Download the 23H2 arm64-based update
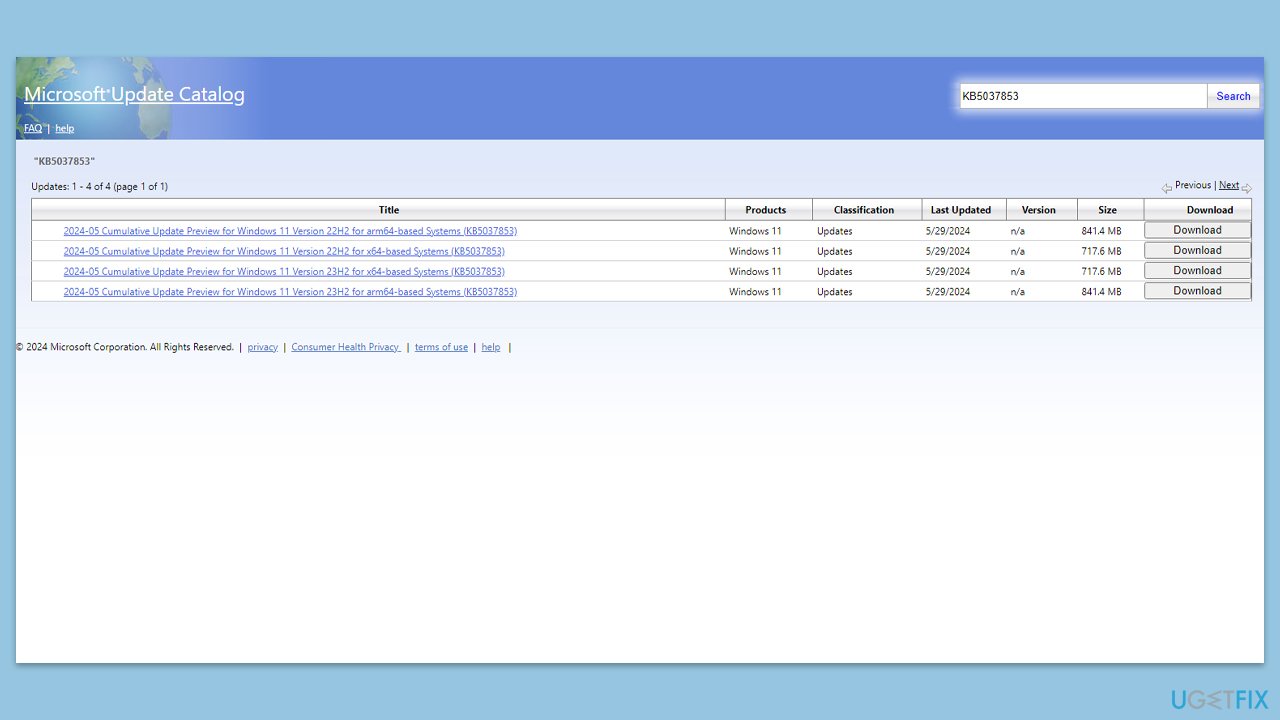 point(1197,291)
